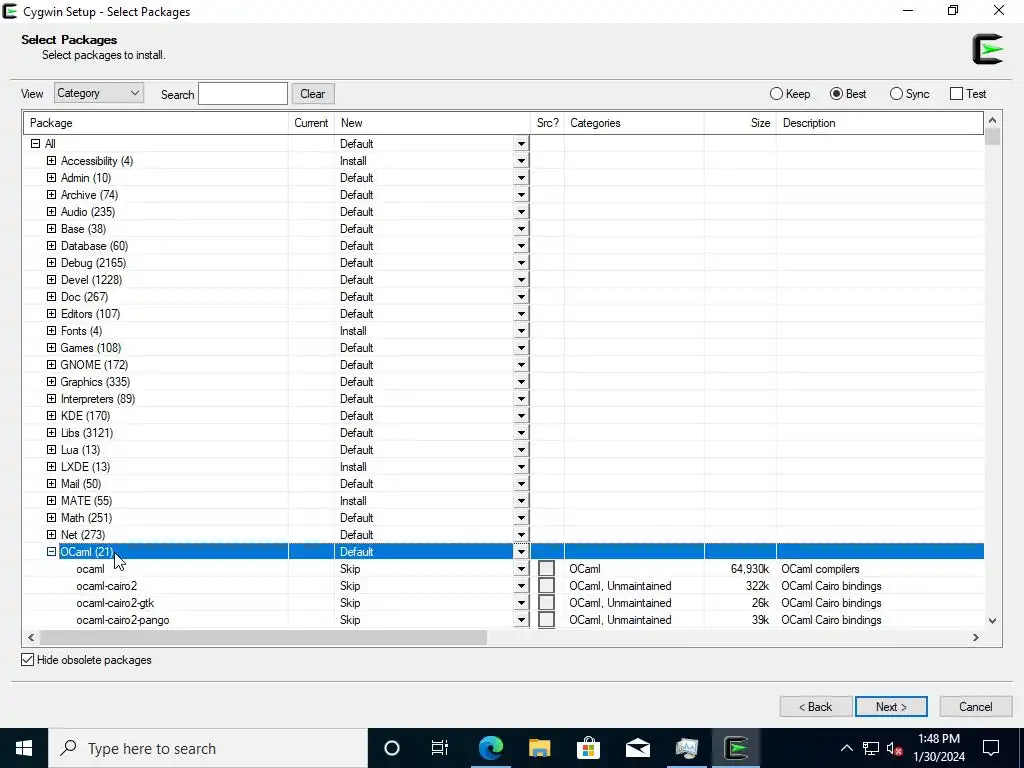Viewport: 1024px width, 768px height.
Task: Expand the Devel (1228) category
Action: (x=52, y=280)
